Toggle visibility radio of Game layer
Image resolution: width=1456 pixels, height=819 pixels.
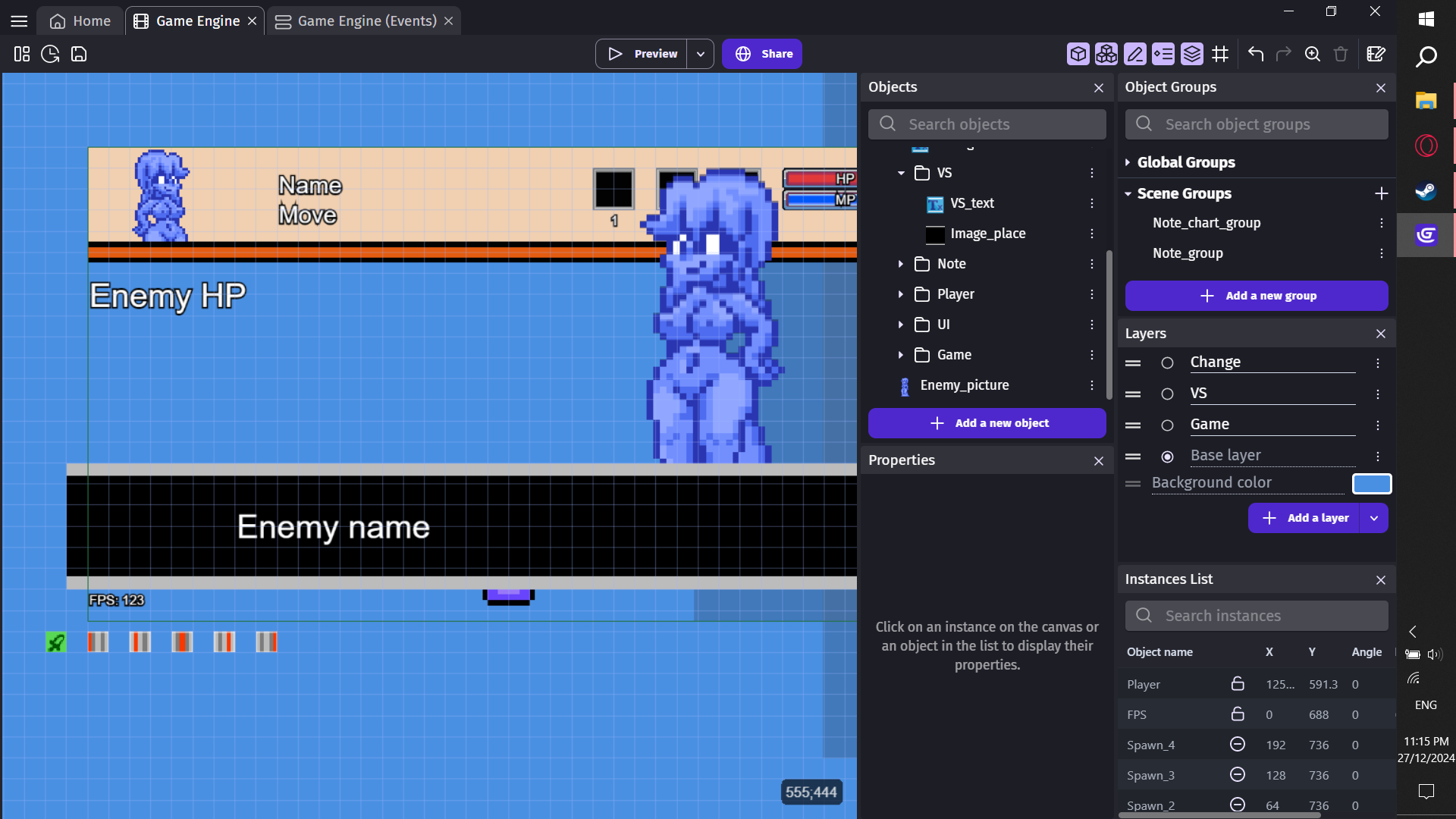1168,425
